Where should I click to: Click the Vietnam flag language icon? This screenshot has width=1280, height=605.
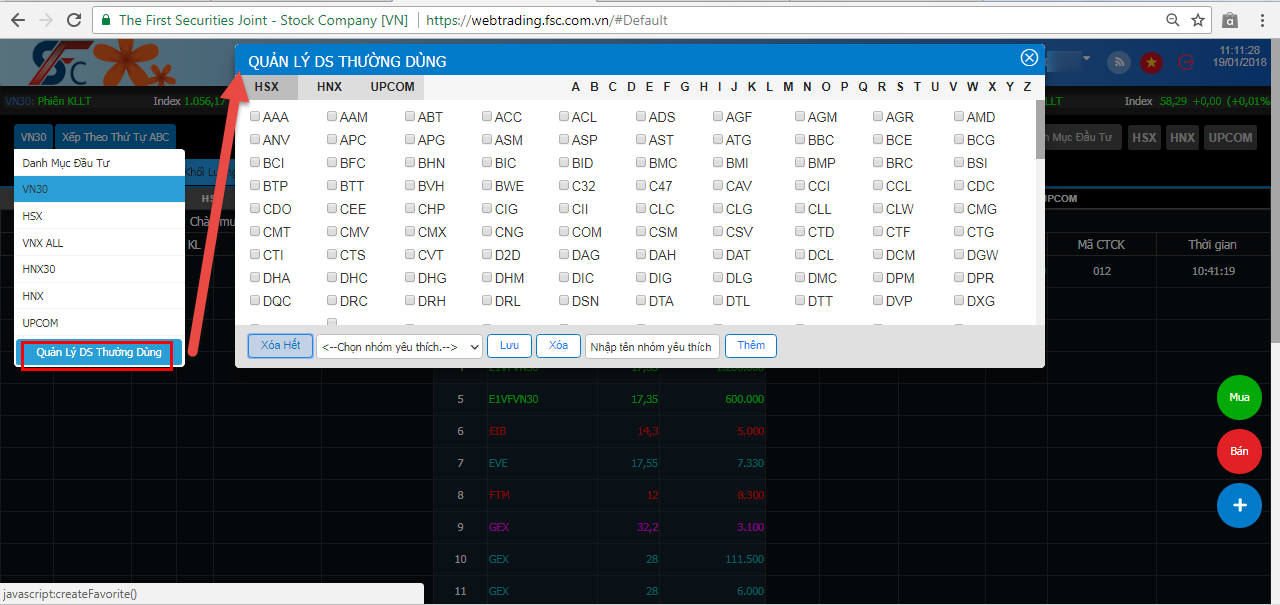(1152, 62)
